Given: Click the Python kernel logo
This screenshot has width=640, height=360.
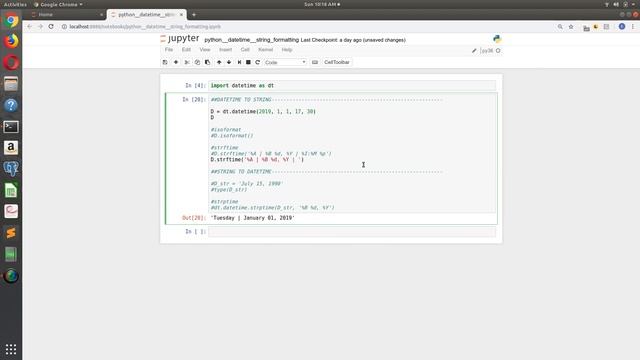Looking at the screenshot, I should coord(497,39).
